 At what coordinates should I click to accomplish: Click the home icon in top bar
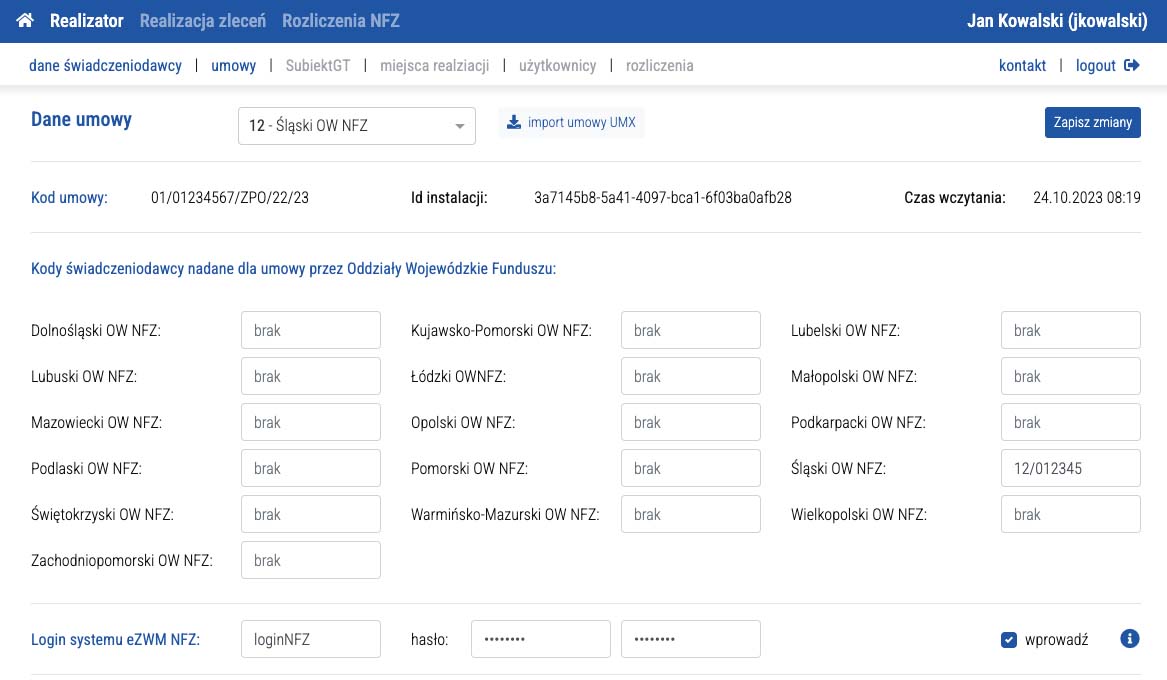(x=26, y=21)
